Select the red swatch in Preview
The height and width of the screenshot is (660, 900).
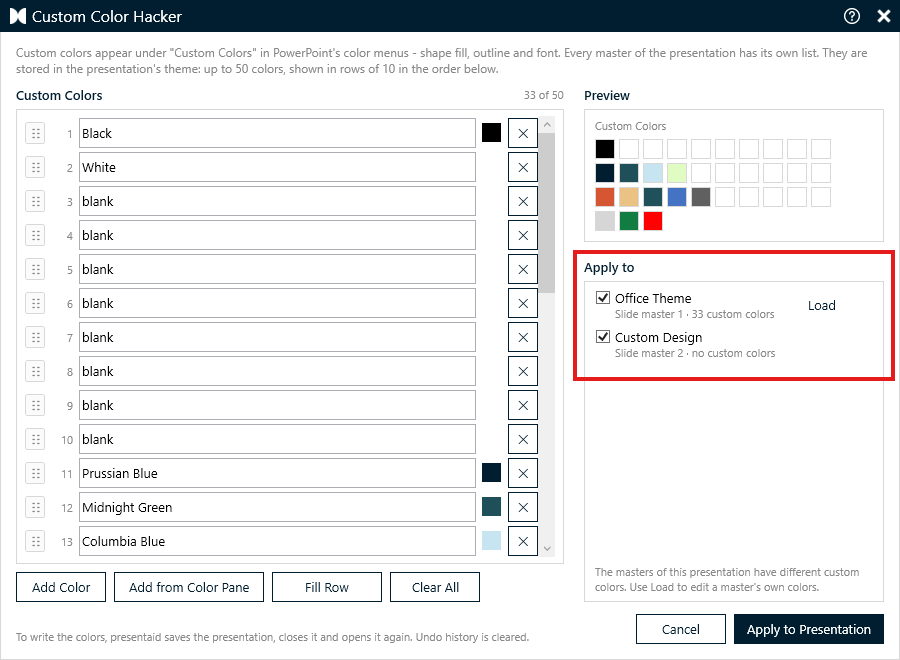[653, 221]
